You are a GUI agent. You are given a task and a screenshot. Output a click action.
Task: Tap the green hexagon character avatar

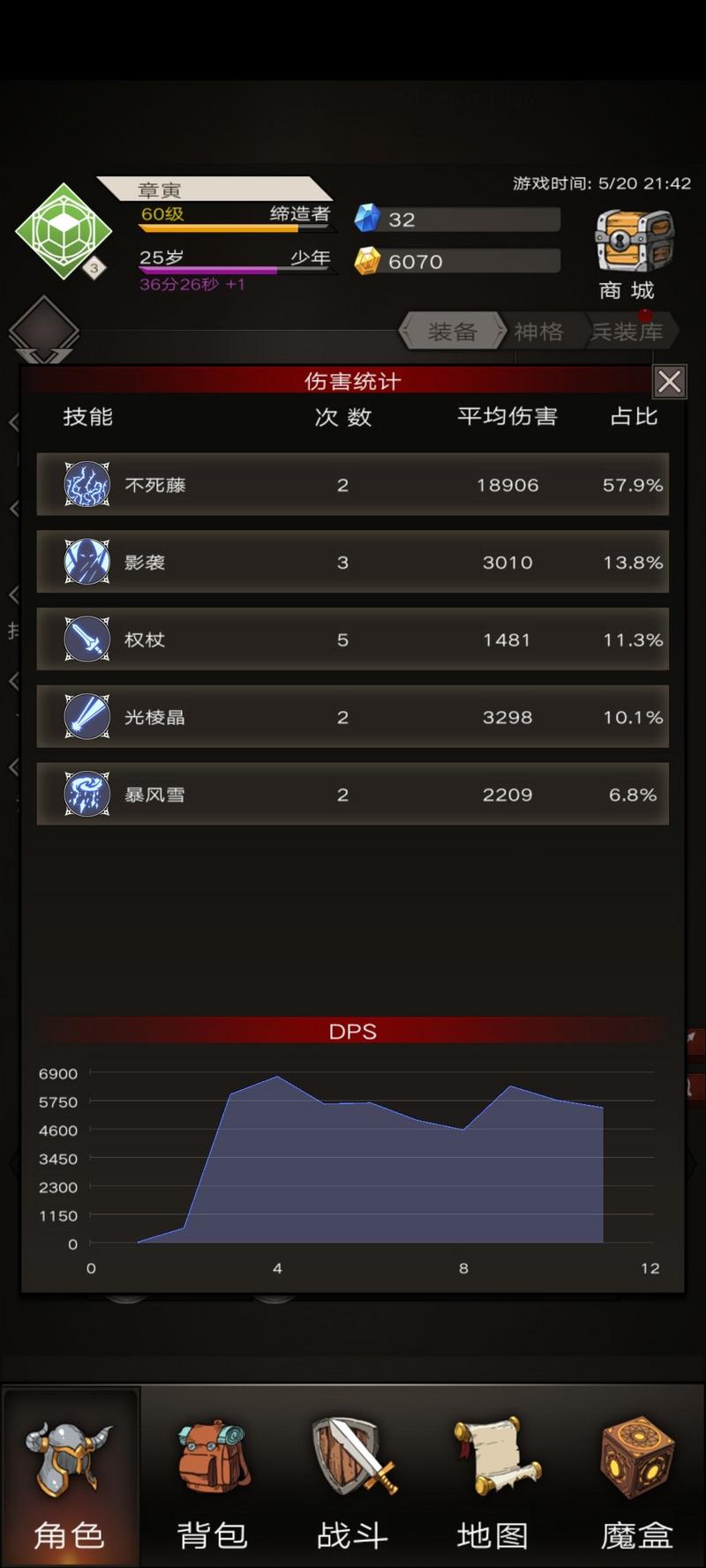64,232
